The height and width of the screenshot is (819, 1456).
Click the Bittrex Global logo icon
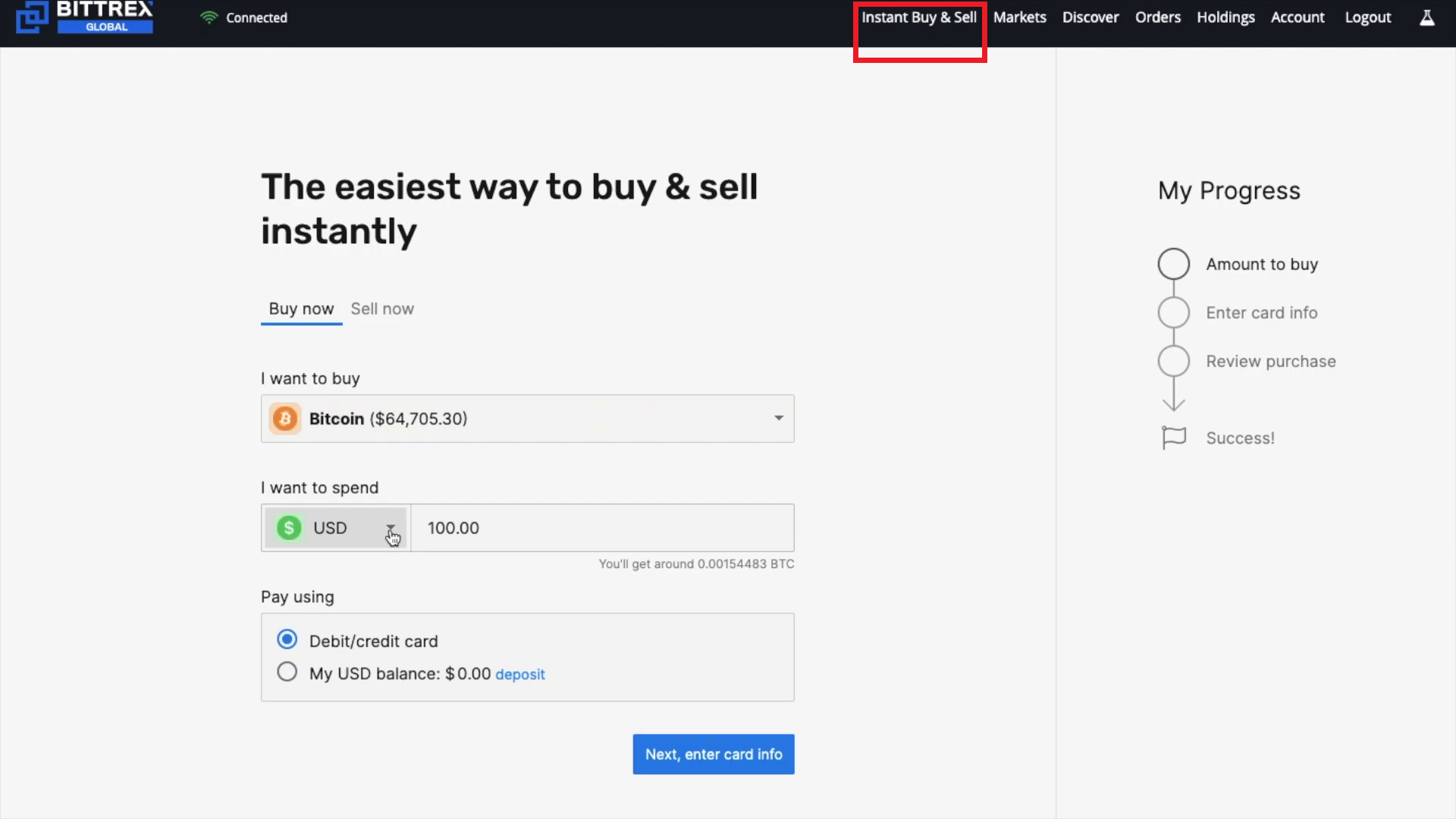(29, 16)
